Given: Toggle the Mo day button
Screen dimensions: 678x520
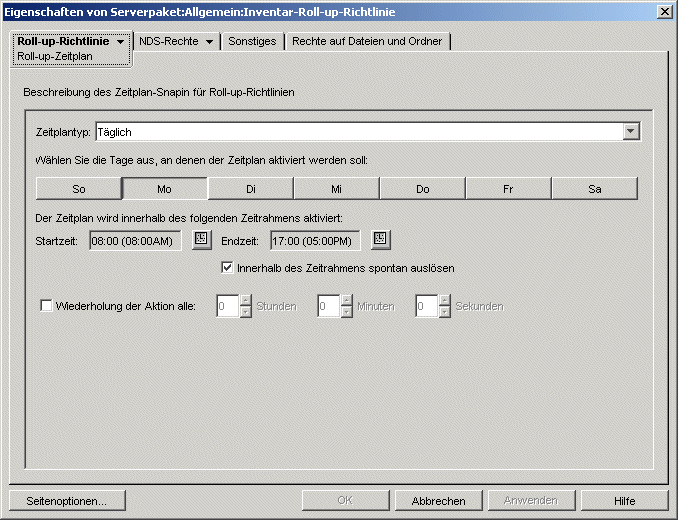Looking at the screenshot, I should click(165, 189).
